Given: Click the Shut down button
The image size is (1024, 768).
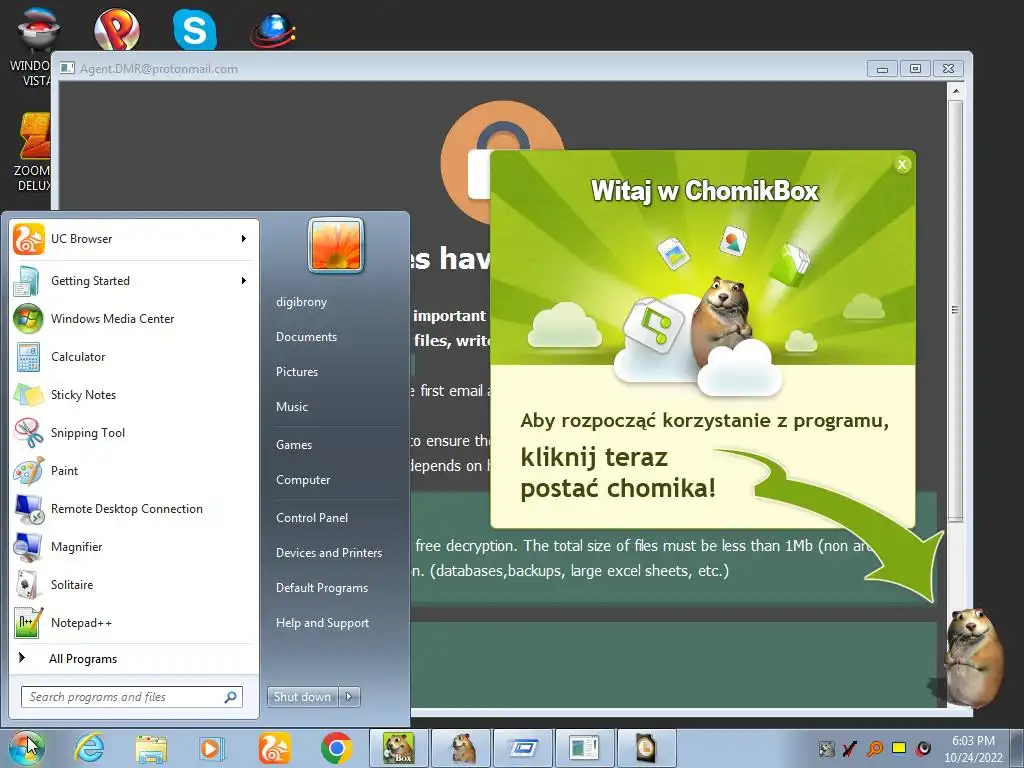Looking at the screenshot, I should (x=302, y=697).
